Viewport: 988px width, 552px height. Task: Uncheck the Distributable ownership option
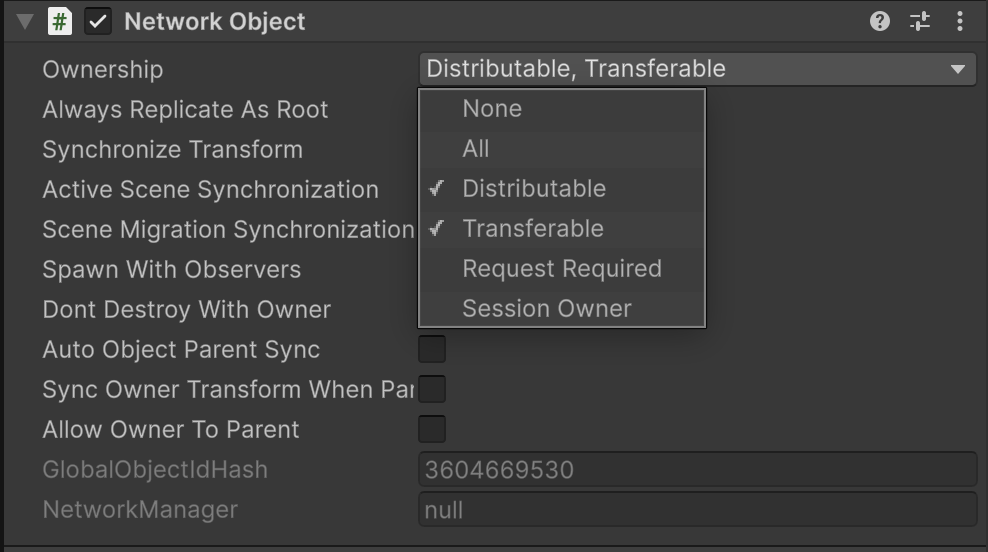pos(534,189)
